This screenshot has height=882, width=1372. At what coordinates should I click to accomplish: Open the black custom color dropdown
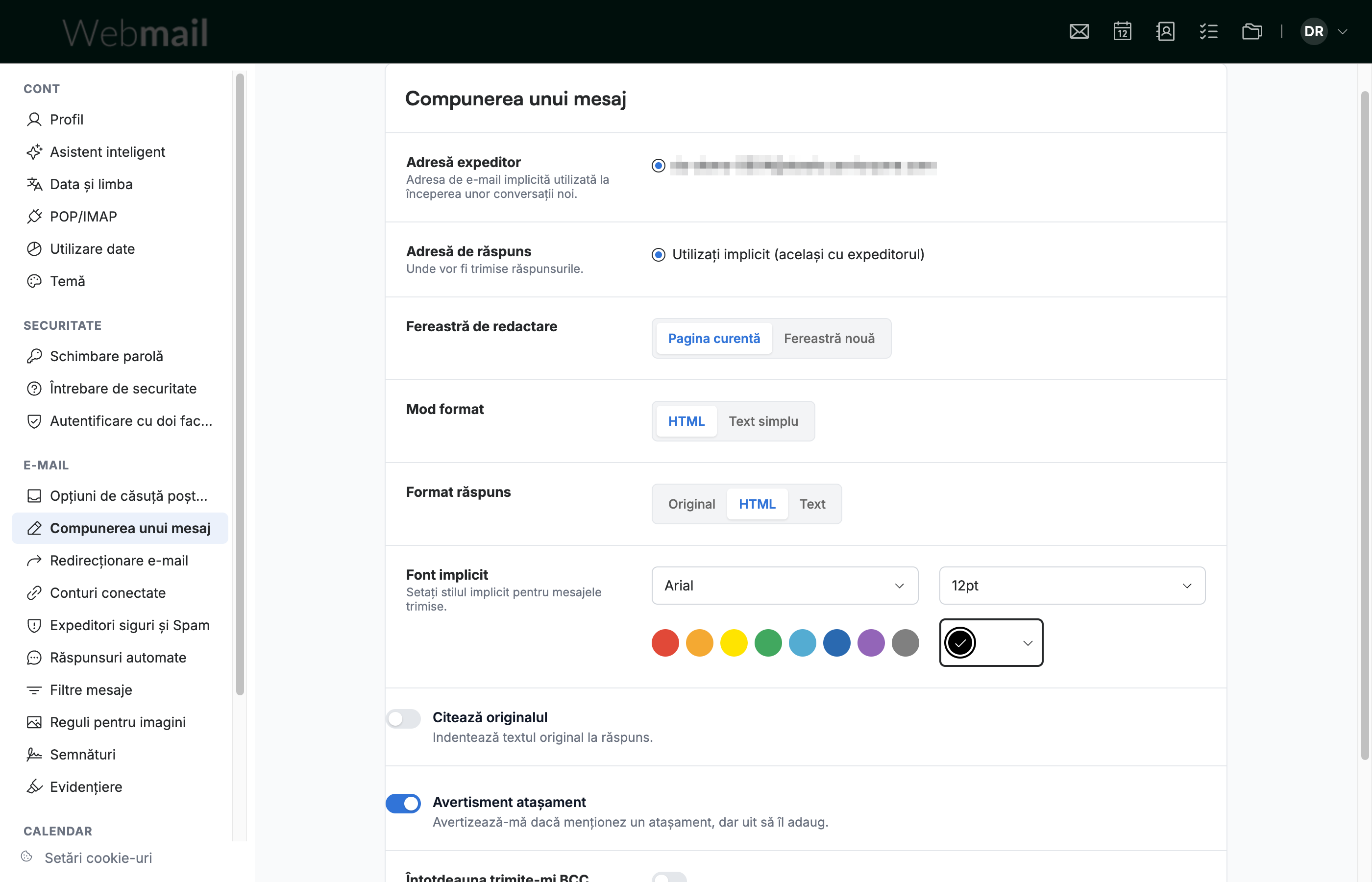click(991, 642)
